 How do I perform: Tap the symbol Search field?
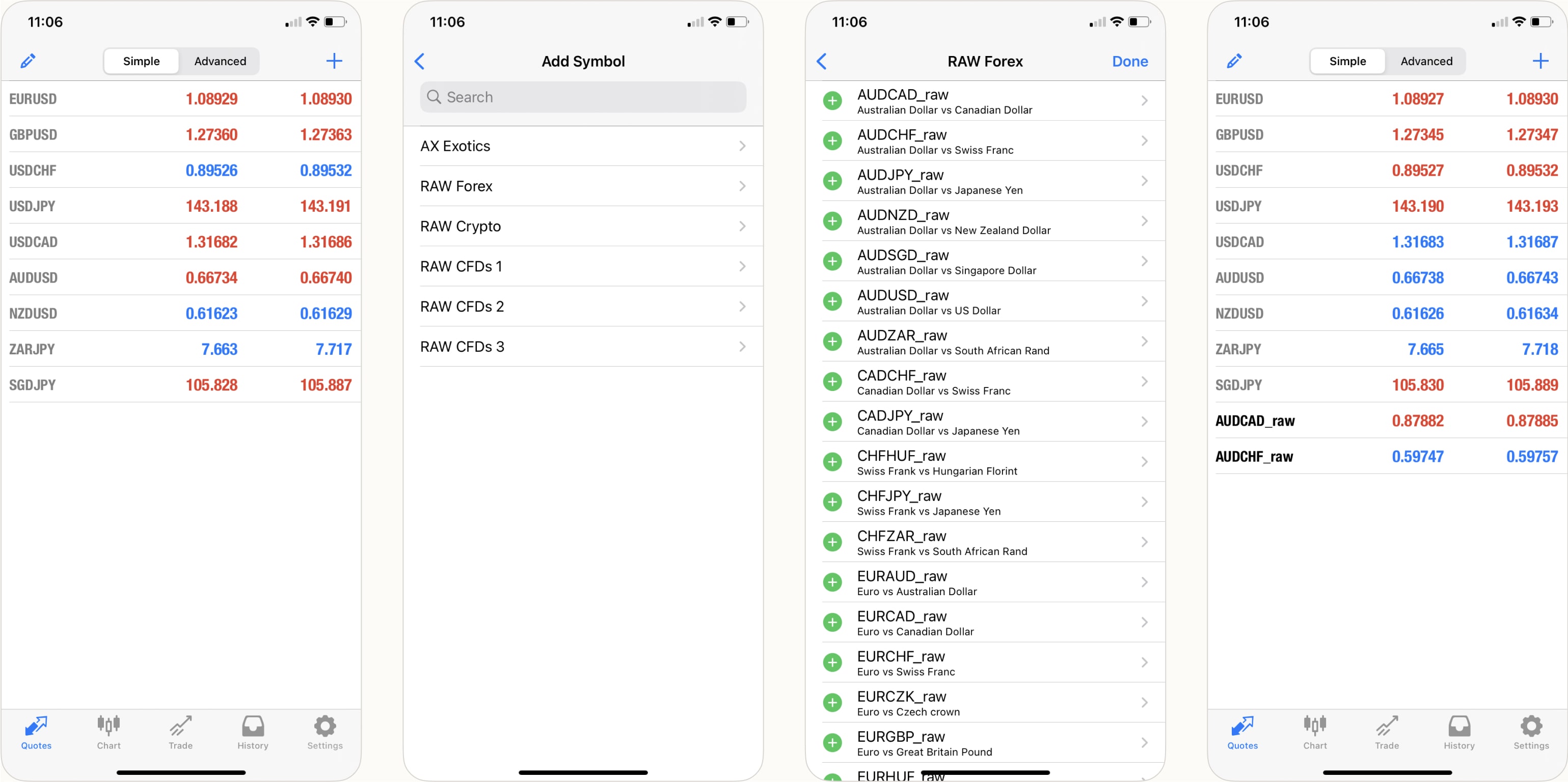(x=582, y=97)
